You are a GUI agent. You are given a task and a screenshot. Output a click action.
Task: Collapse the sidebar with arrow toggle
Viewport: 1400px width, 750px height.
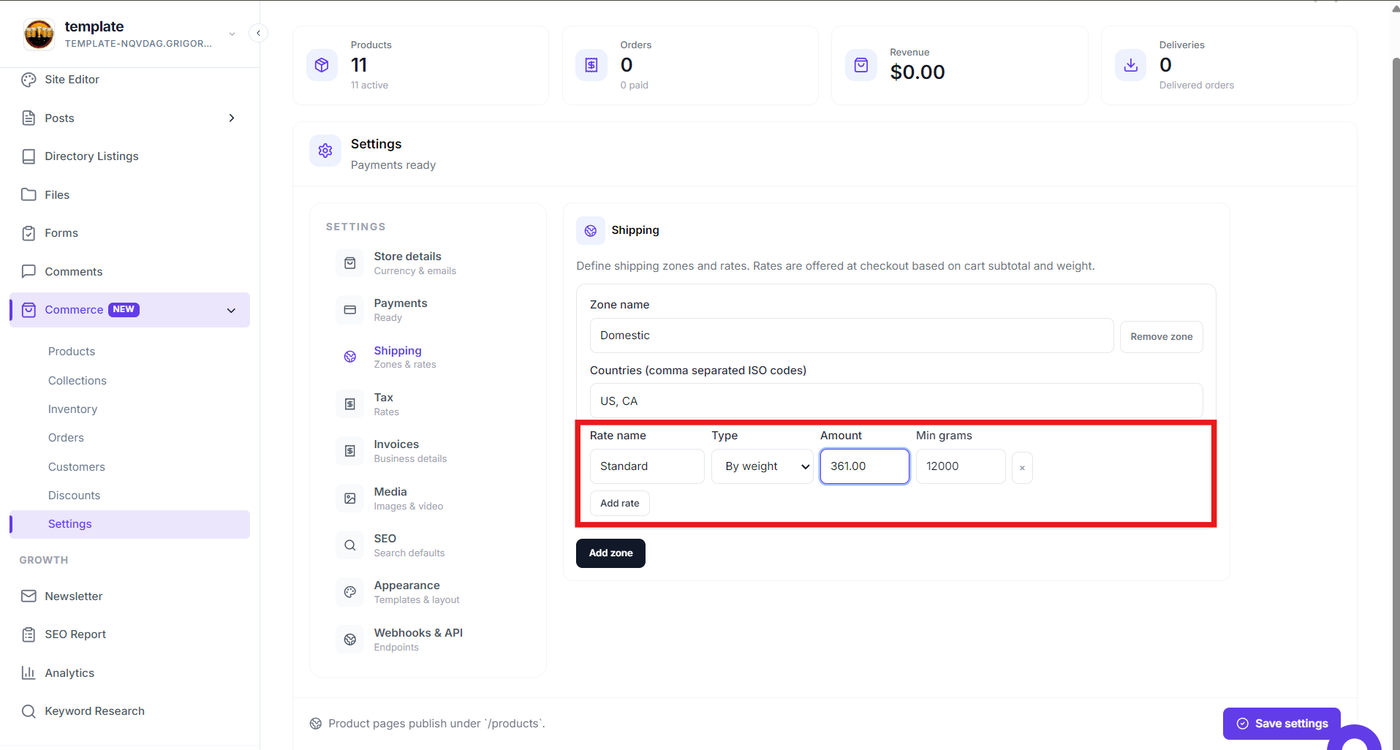(x=258, y=33)
